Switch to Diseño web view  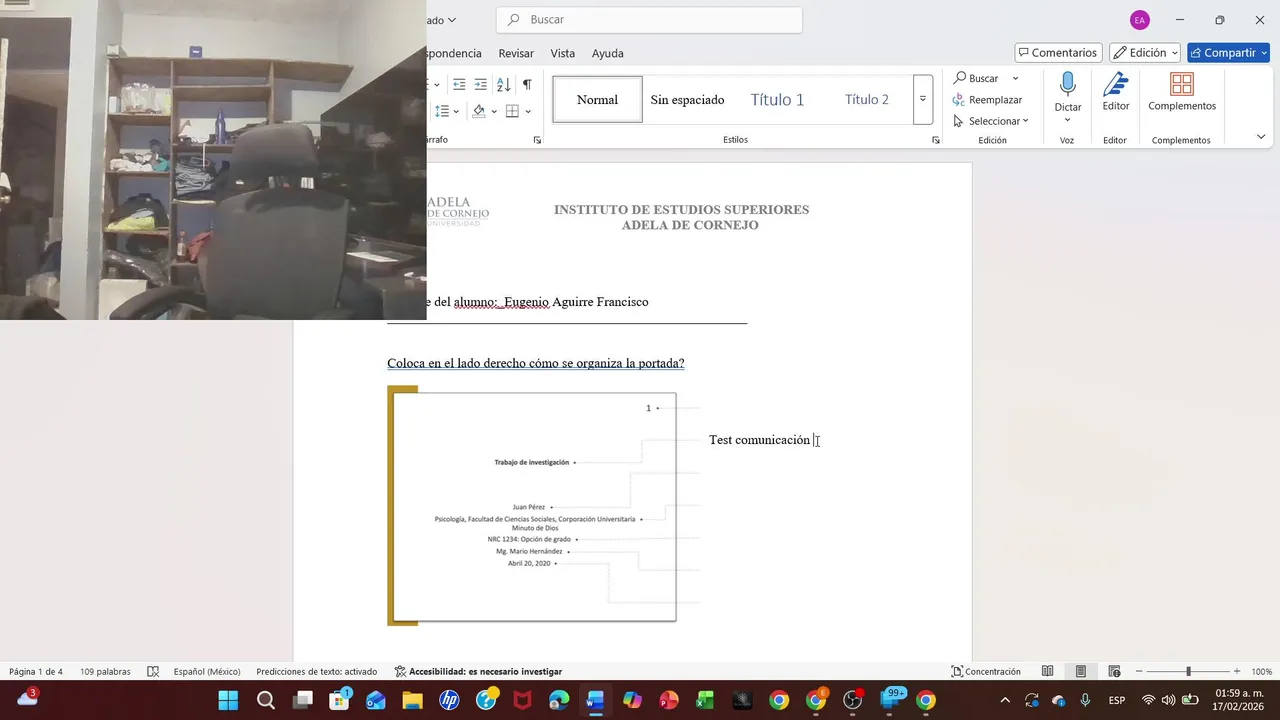point(1114,672)
